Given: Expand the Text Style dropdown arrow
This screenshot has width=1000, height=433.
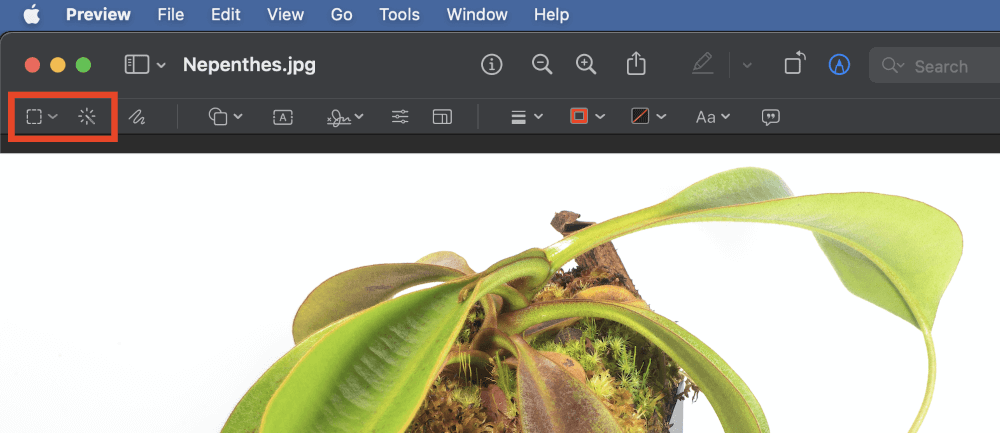Looking at the screenshot, I should tap(725, 117).
